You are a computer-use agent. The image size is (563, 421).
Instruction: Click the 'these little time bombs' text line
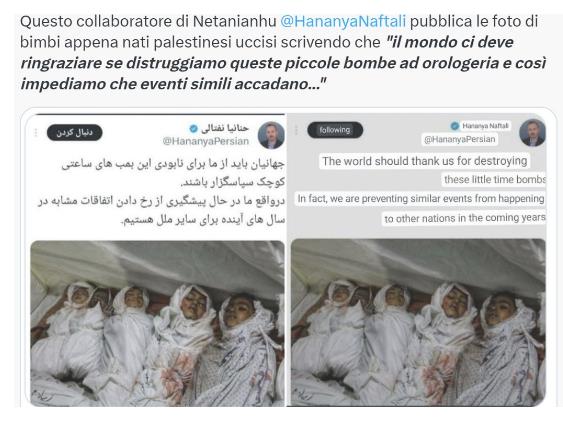tap(494, 179)
